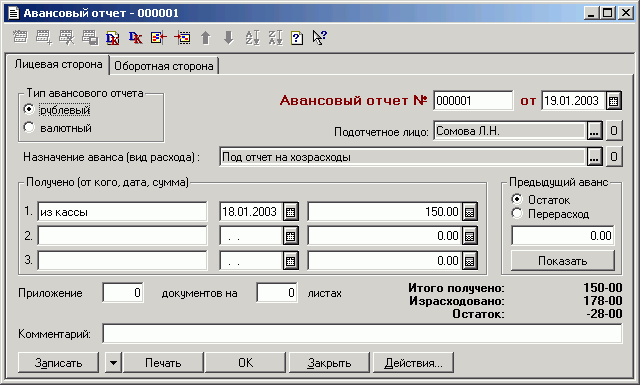This screenshot has width=640, height=385.
Task: Open calendar for row 2 date
Action: point(290,236)
